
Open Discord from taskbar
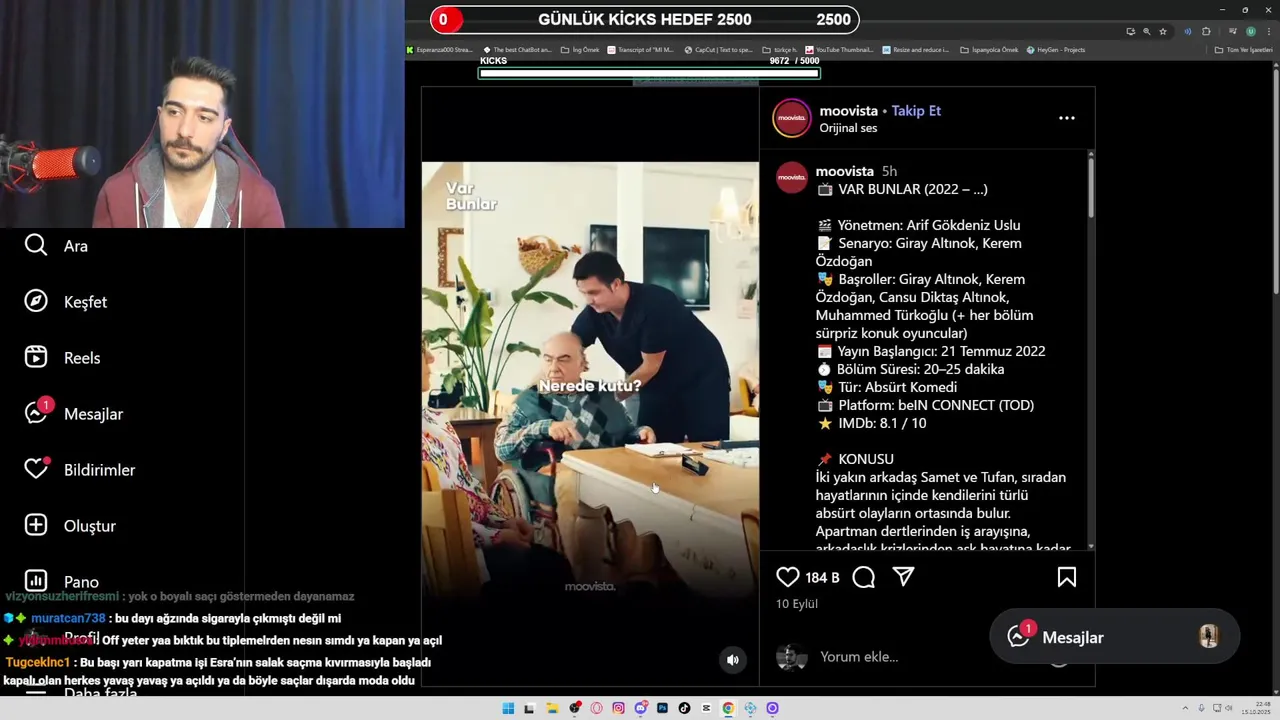640,708
